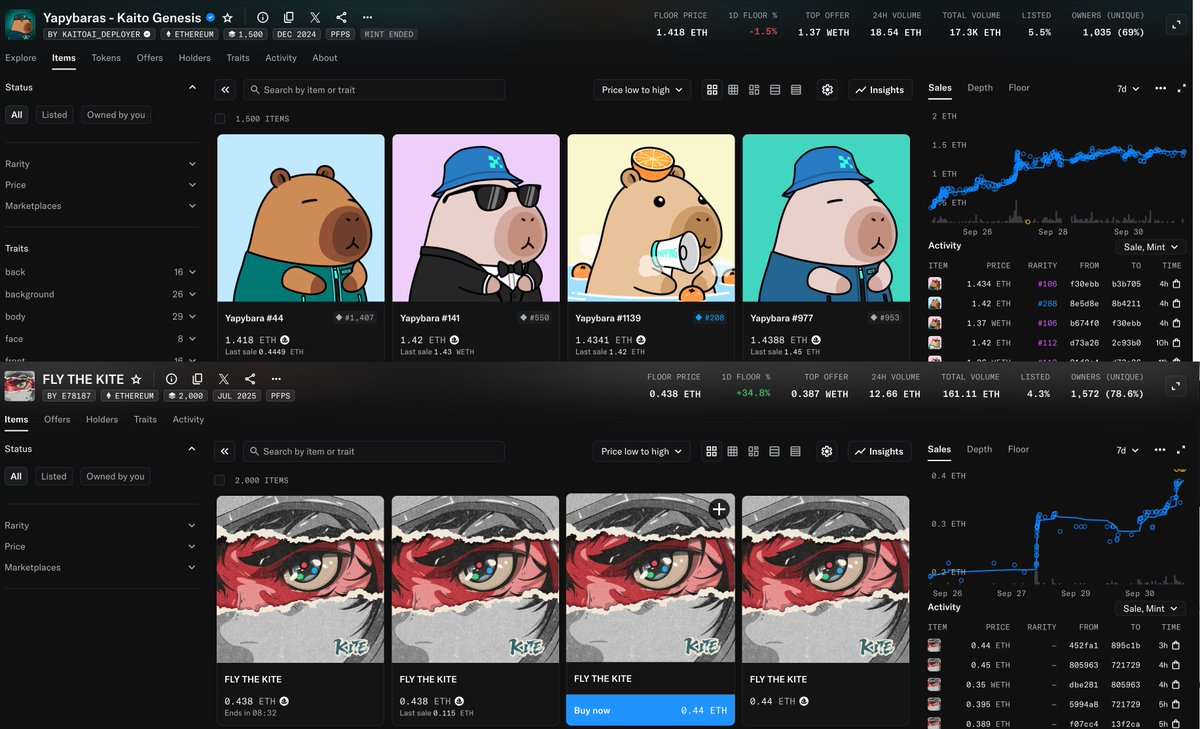This screenshot has width=1200, height=729.
Task: Open the settings gear in the Yapybaras toolbar
Action: (x=827, y=90)
